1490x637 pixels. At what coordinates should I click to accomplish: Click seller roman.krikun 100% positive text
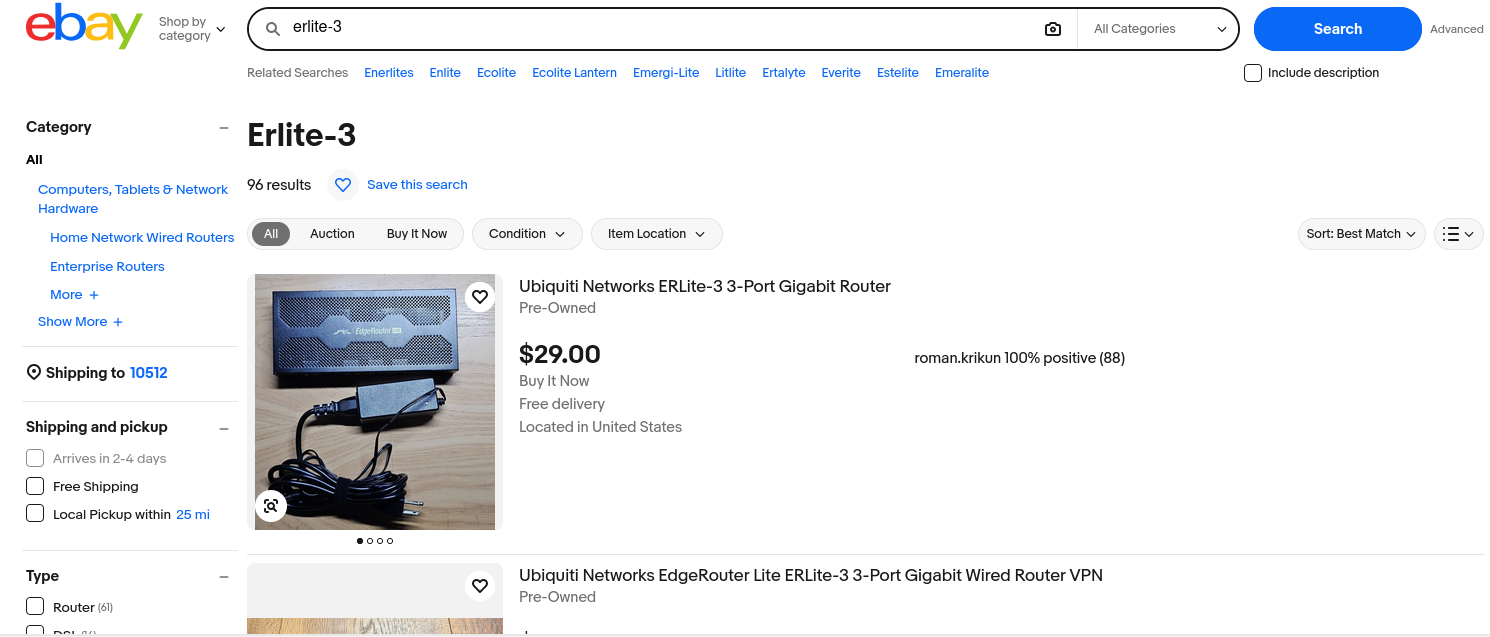point(1019,358)
